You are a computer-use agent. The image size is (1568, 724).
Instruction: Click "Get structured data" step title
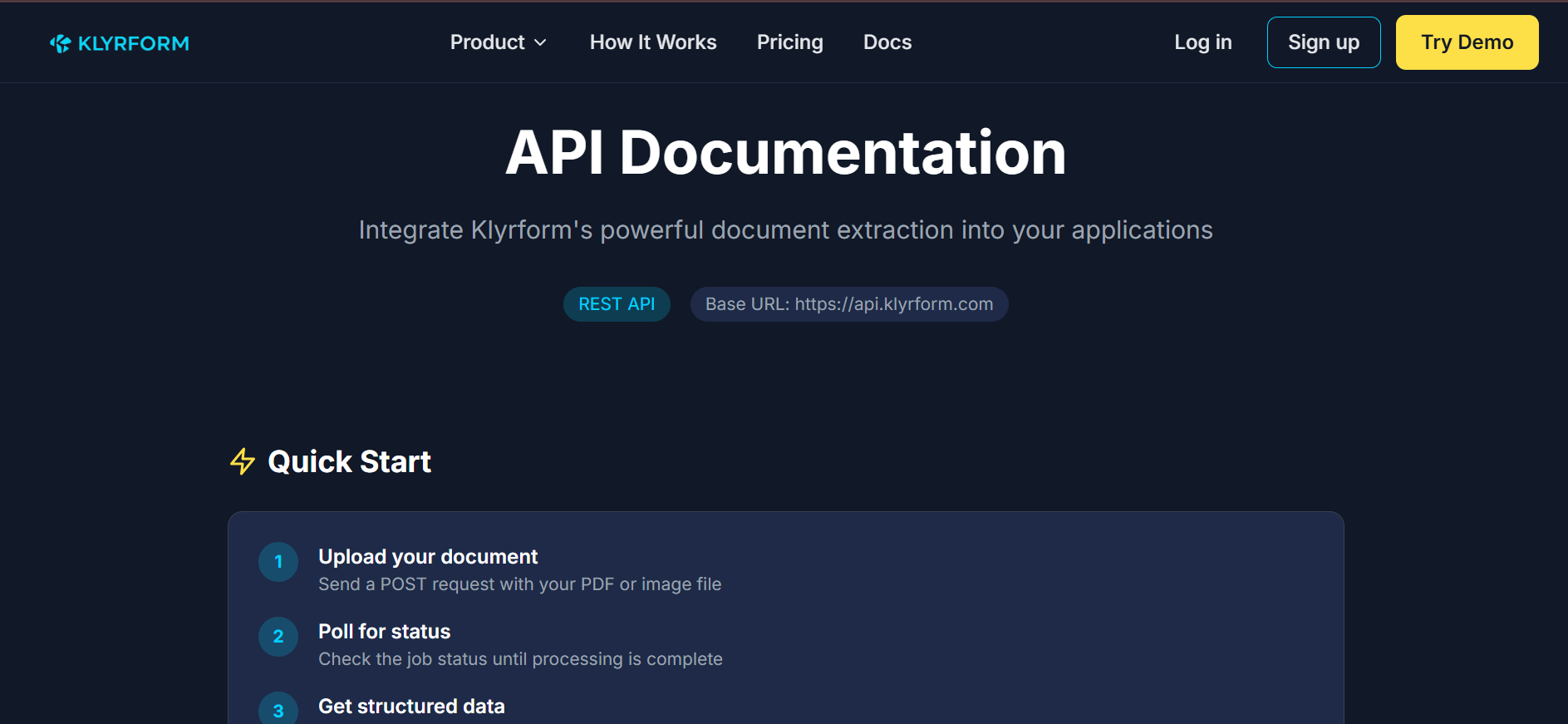[411, 706]
